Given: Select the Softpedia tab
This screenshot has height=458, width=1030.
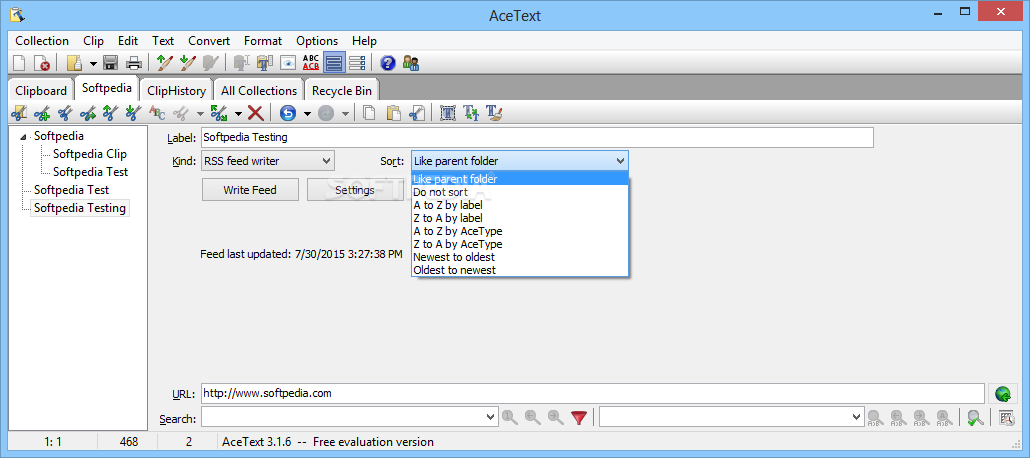Looking at the screenshot, I should 107,87.
